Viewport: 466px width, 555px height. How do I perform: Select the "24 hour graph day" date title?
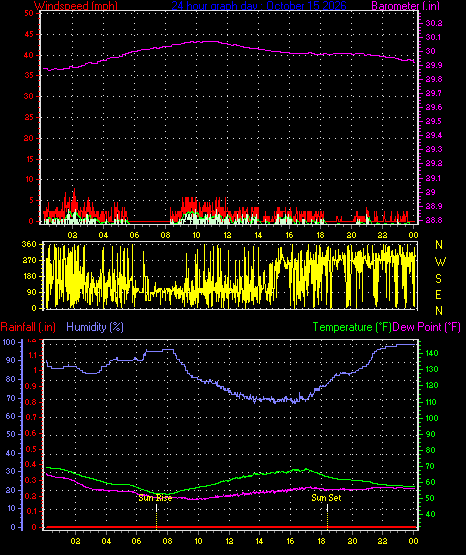coord(259,6)
